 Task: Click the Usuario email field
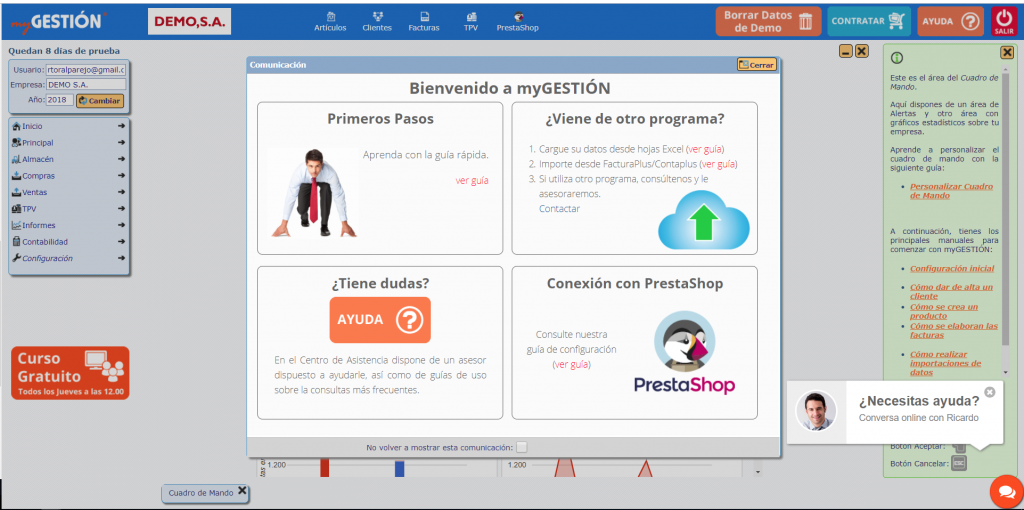tap(86, 69)
